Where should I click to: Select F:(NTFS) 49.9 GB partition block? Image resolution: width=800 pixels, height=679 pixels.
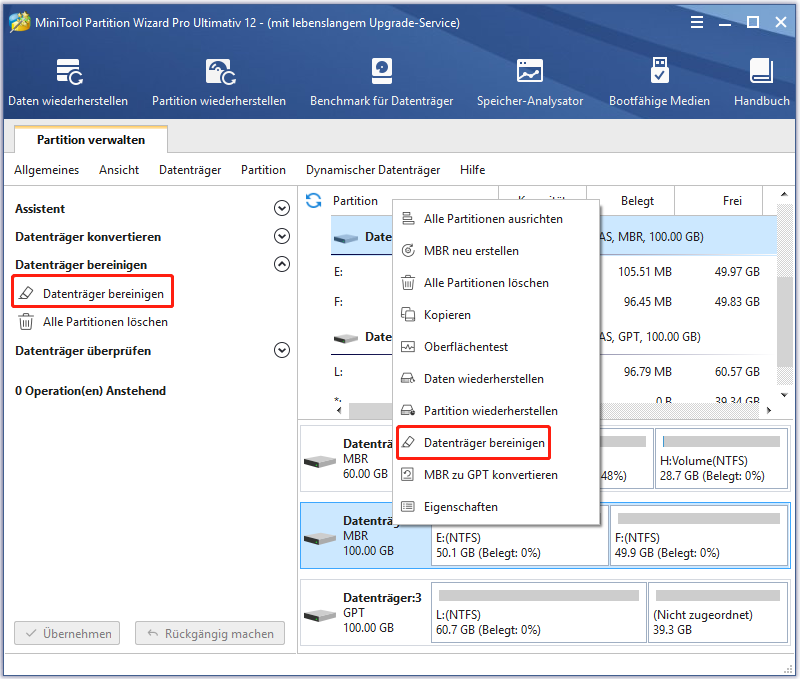[699, 536]
